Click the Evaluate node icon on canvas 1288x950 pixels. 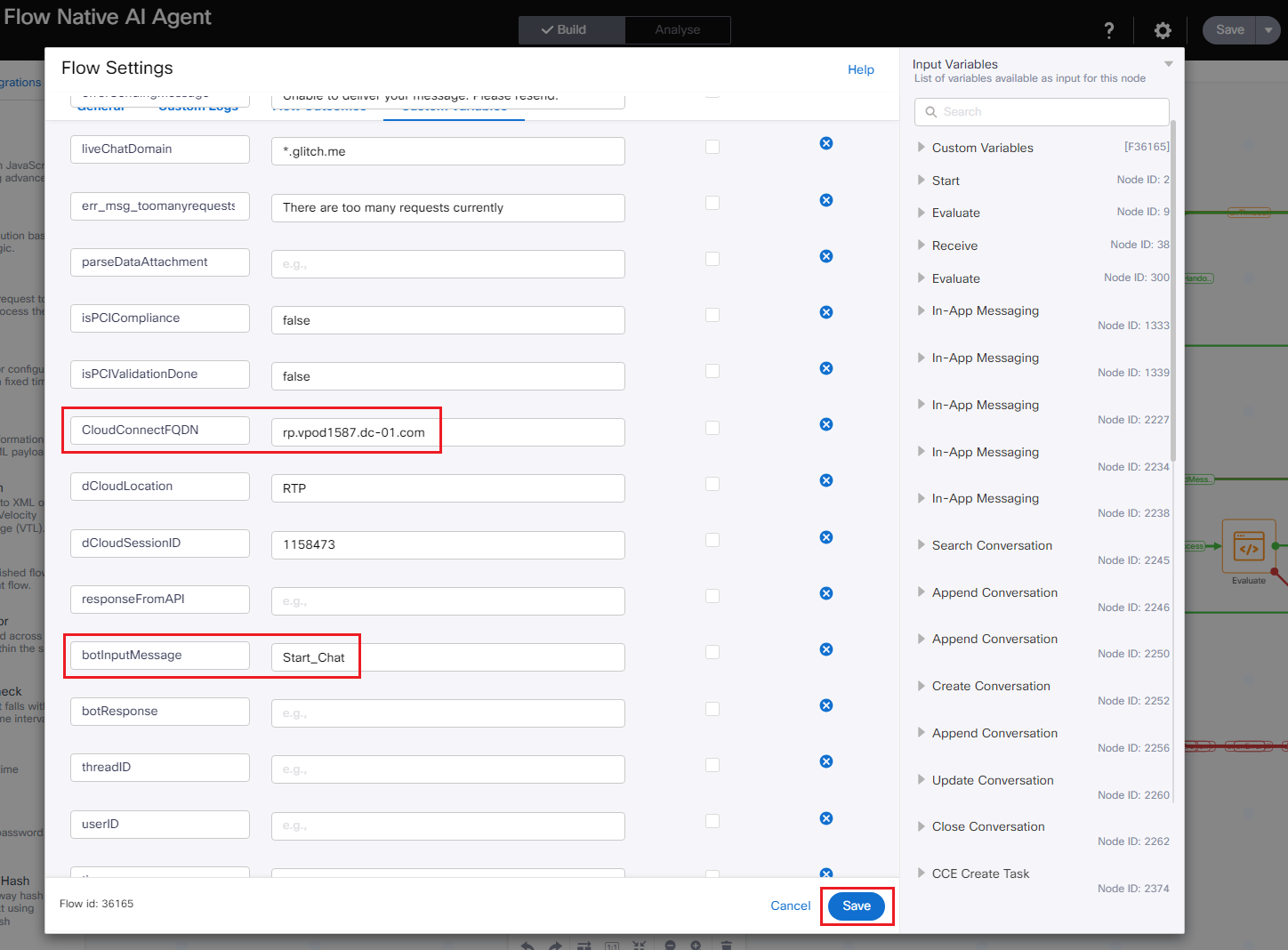click(1248, 548)
